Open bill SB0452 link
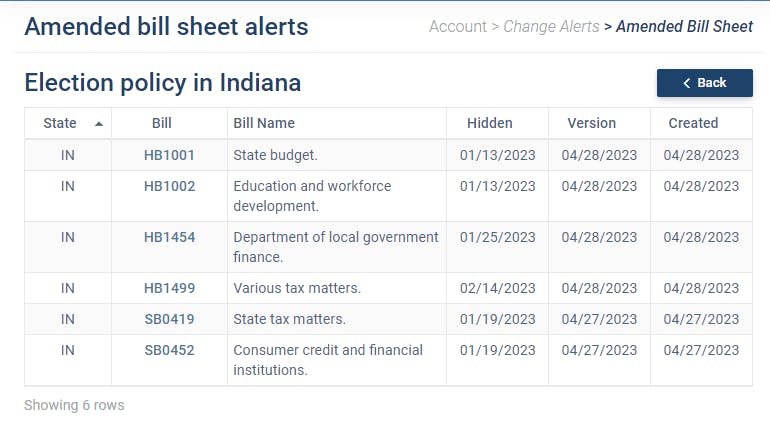This screenshot has height=422, width=770. pos(169,350)
